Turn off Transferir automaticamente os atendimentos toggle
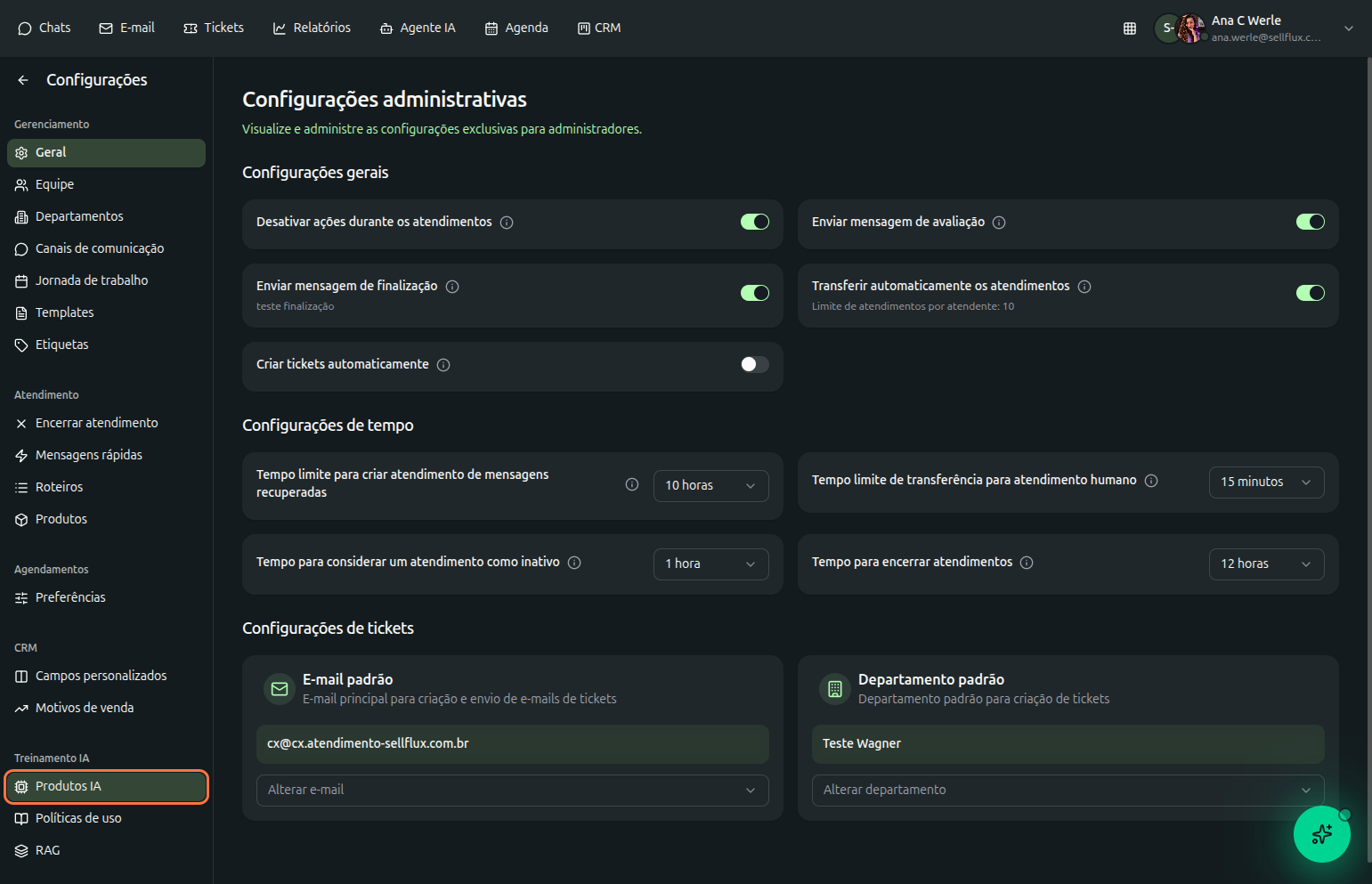 (x=1310, y=293)
